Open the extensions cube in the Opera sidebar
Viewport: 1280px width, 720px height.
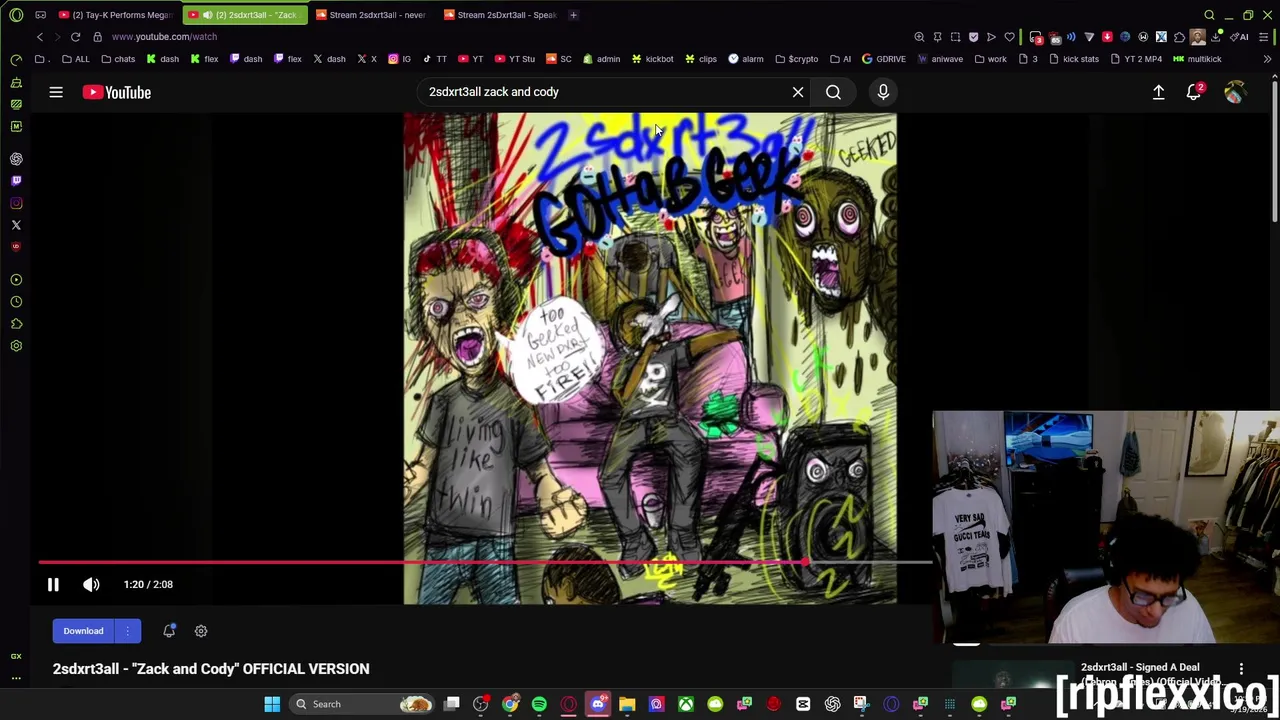pyautogui.click(x=16, y=324)
